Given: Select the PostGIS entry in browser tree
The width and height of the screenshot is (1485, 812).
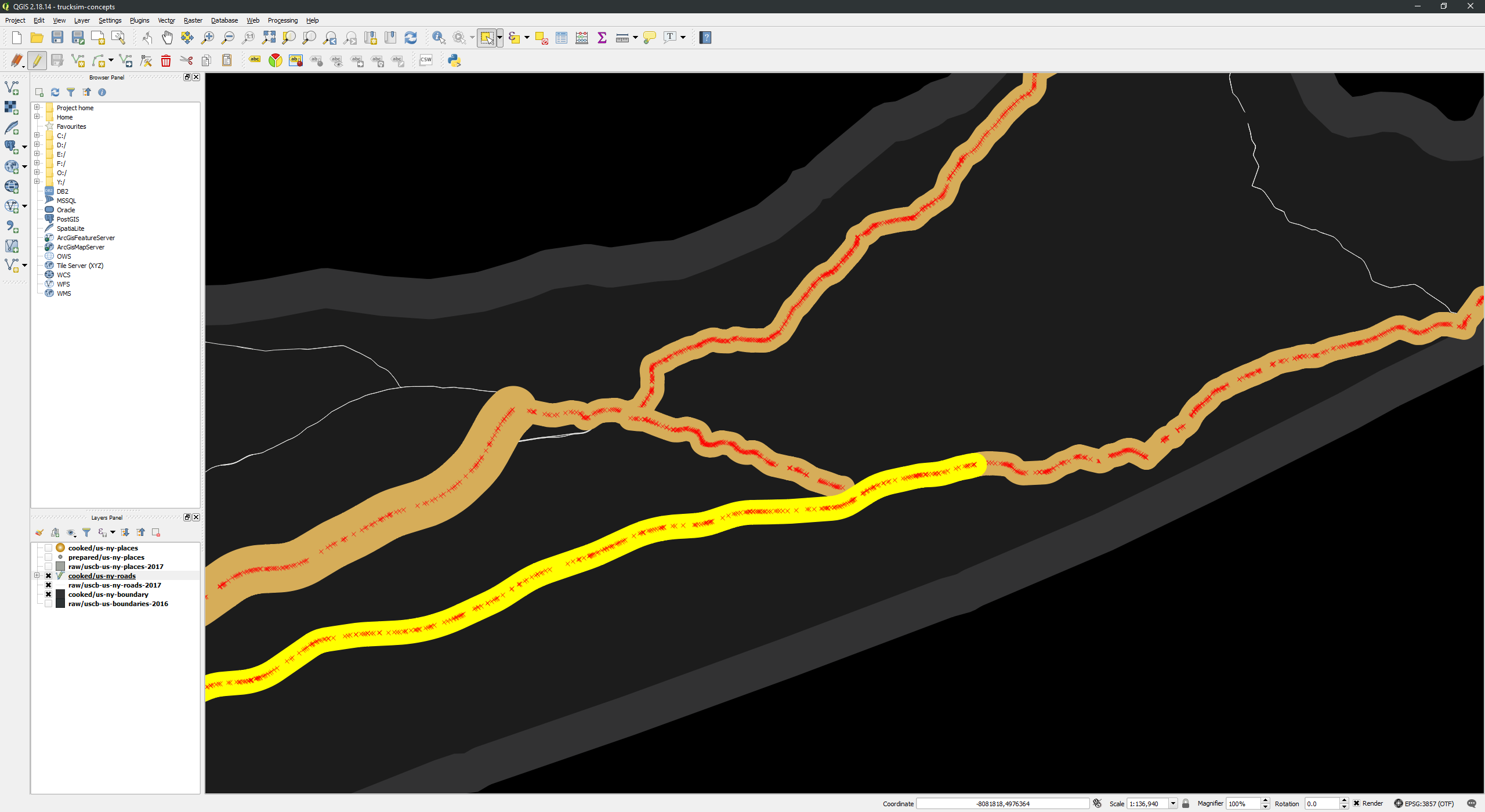Looking at the screenshot, I should coord(68,219).
